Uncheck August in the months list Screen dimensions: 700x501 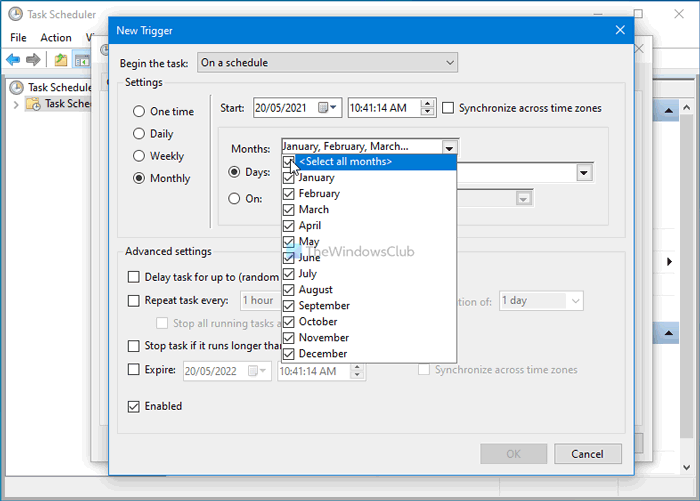tap(289, 290)
